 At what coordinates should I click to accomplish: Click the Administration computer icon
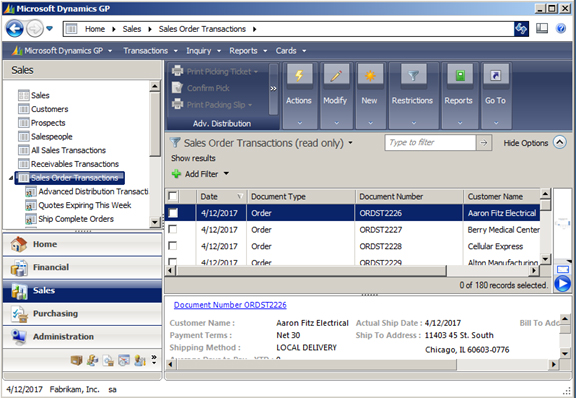[x=19, y=337]
